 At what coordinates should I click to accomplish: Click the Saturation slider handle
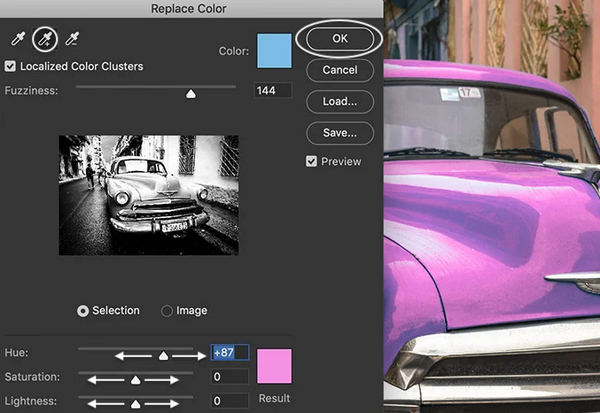135,380
